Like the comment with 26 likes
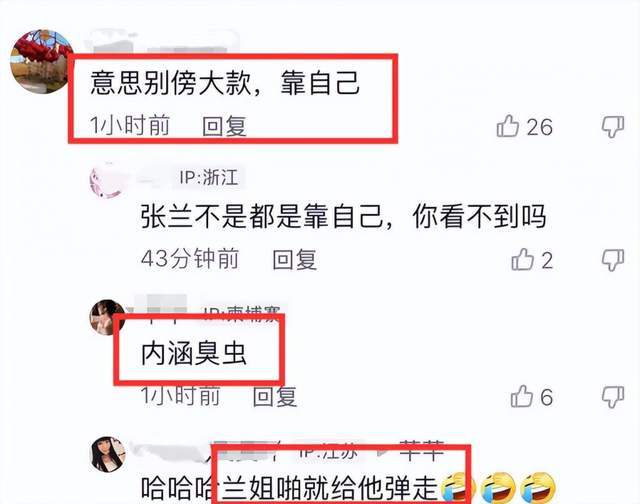640x504 pixels. pyautogui.click(x=507, y=126)
